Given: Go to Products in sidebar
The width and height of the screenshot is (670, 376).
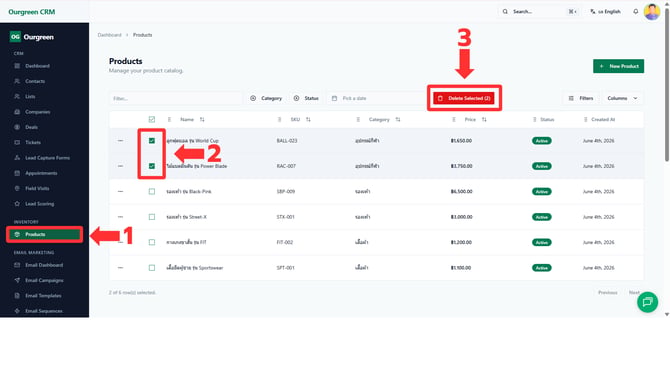Looking at the screenshot, I should tap(44, 234).
